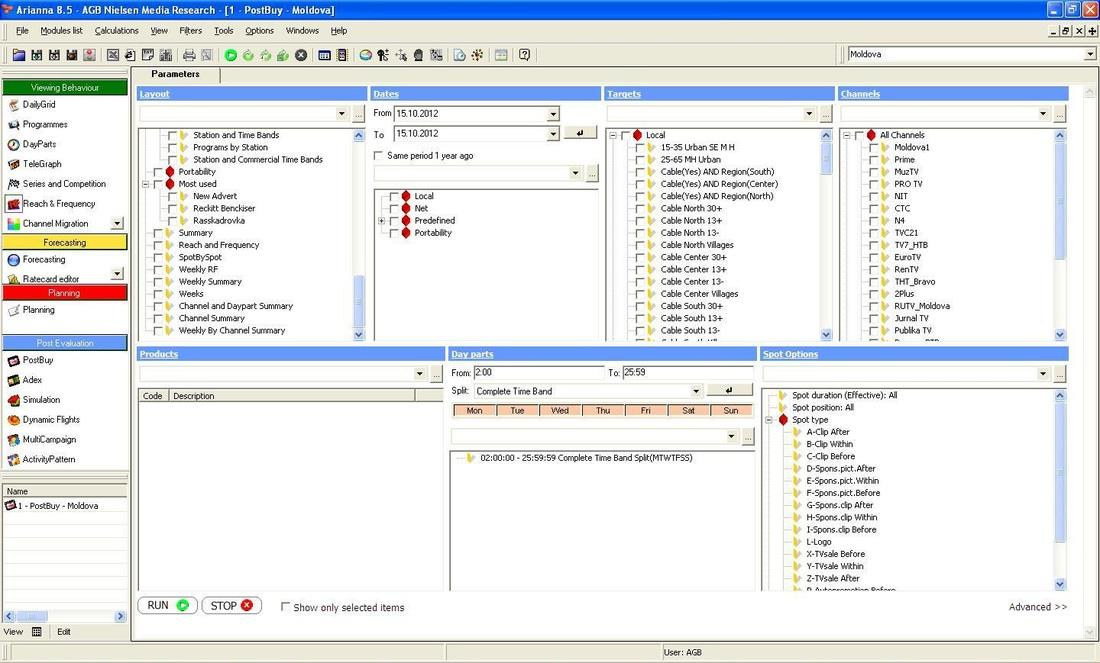Click the Day parts To time field
This screenshot has height=663, width=1100.
click(688, 373)
